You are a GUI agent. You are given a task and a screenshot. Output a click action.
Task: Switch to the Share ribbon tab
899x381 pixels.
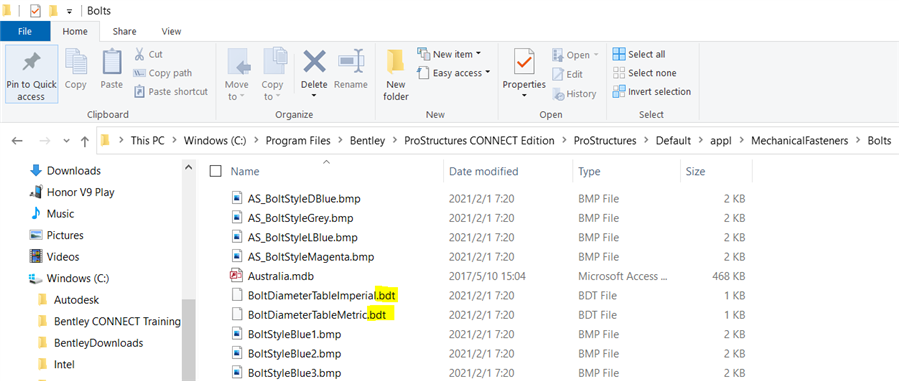[x=124, y=32]
